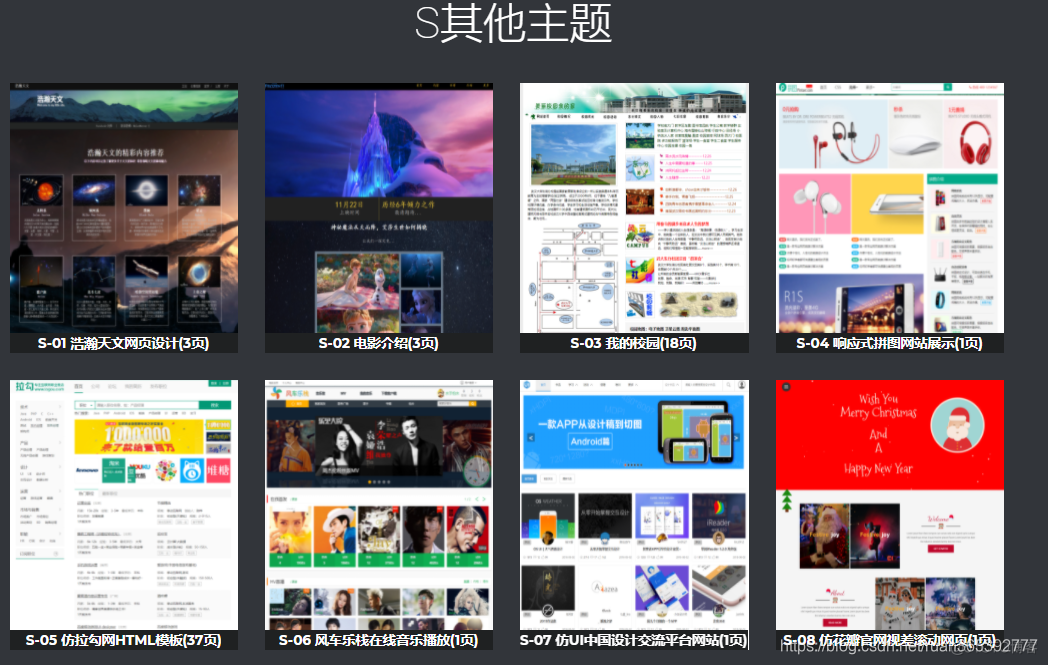This screenshot has width=1048, height=665.
Task: Click the green search icon in the S-04 header
Action: point(948,87)
